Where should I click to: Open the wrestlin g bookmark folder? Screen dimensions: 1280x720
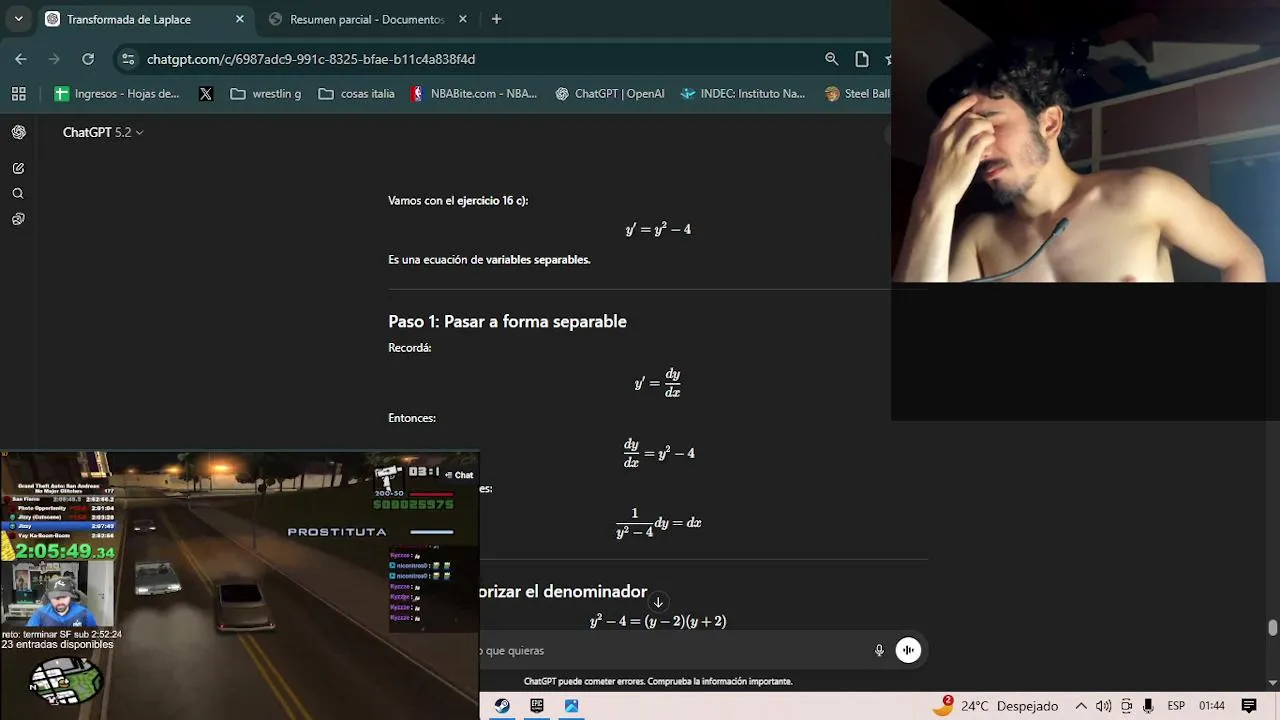[265, 93]
